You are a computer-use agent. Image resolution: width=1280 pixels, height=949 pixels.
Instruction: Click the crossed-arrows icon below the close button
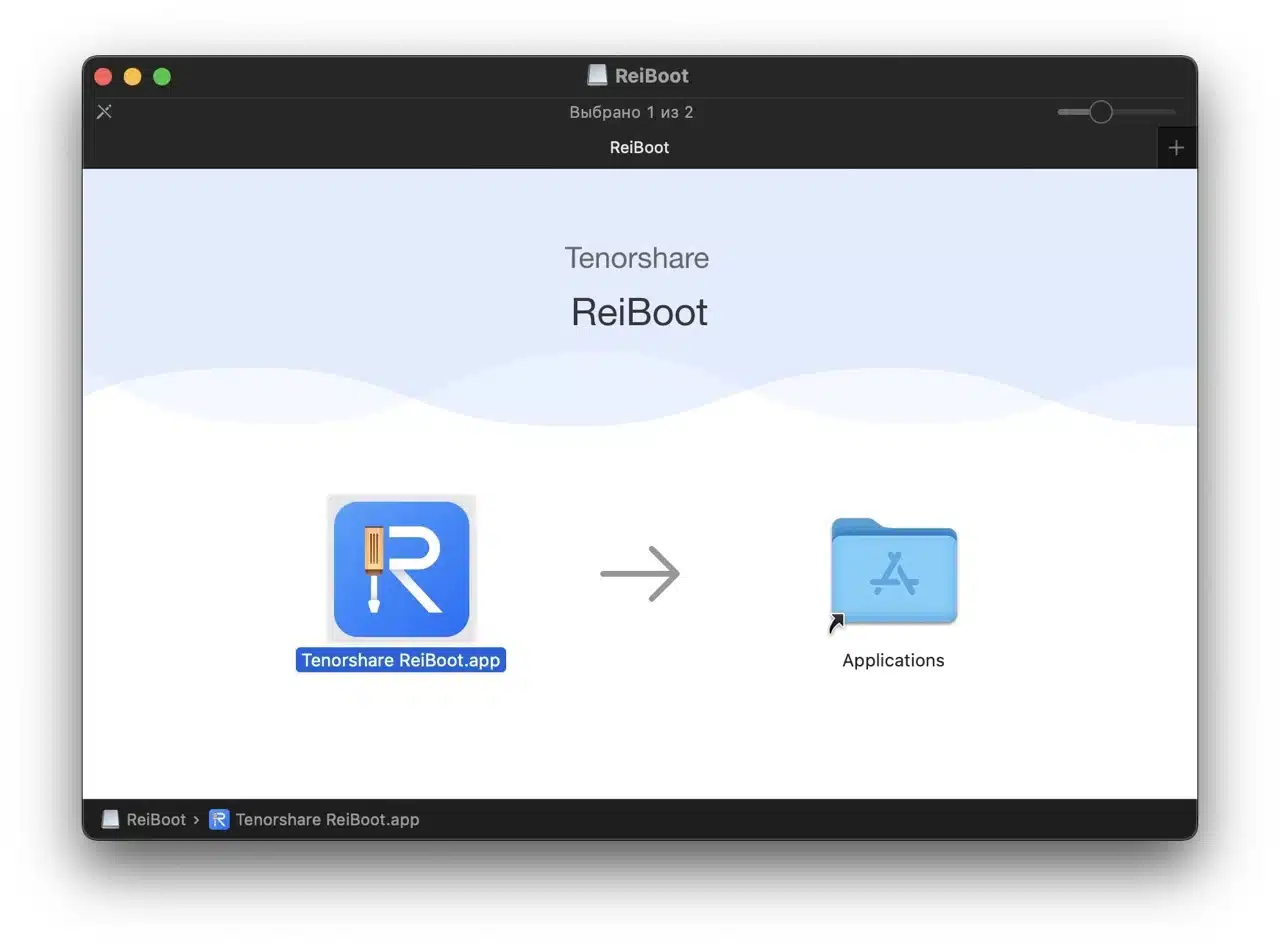[104, 111]
